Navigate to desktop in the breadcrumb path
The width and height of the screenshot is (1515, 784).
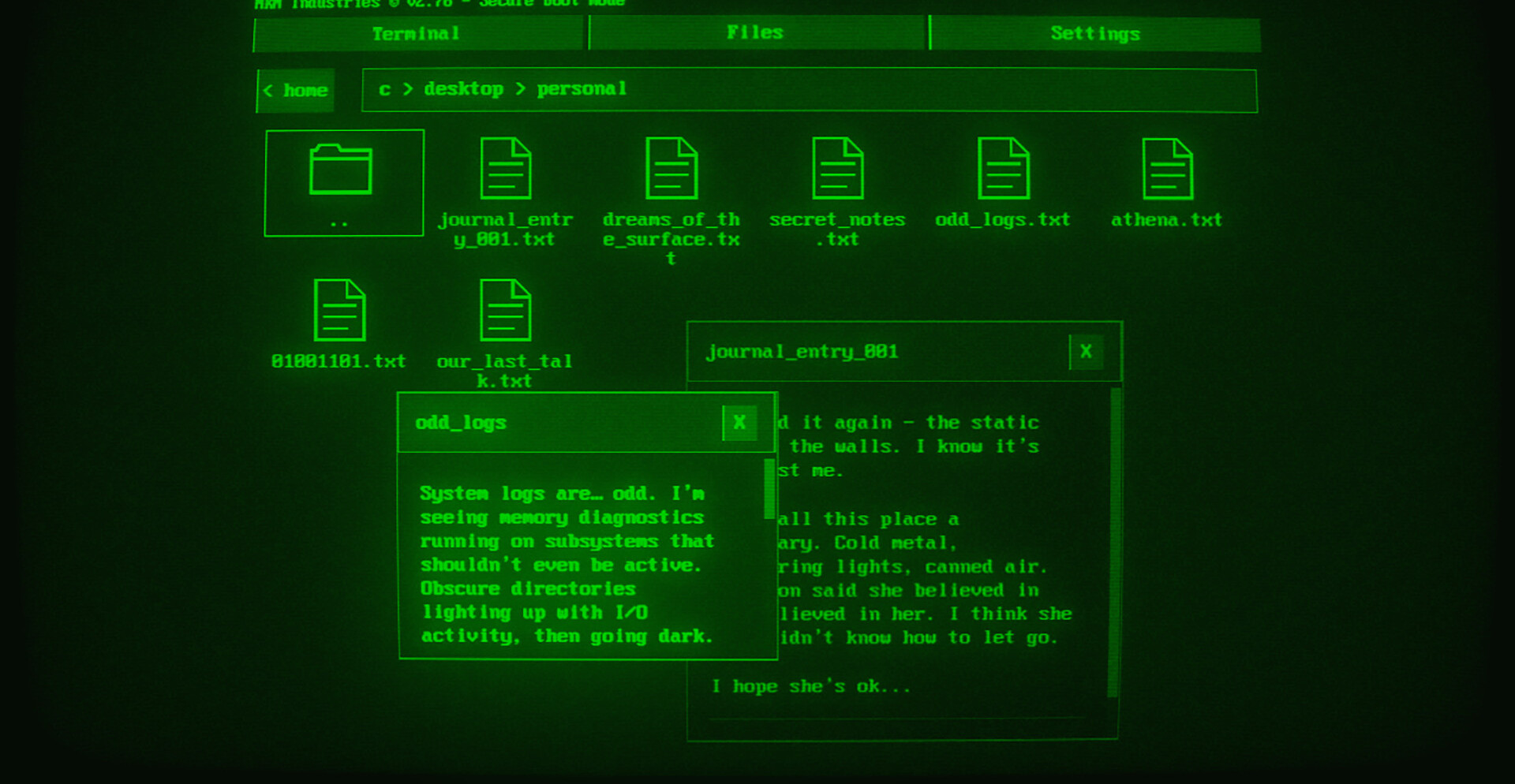463,89
